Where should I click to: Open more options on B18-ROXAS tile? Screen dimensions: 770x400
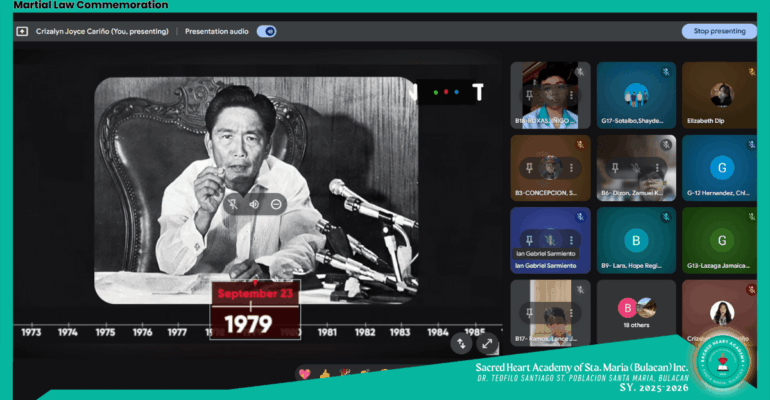pos(571,95)
